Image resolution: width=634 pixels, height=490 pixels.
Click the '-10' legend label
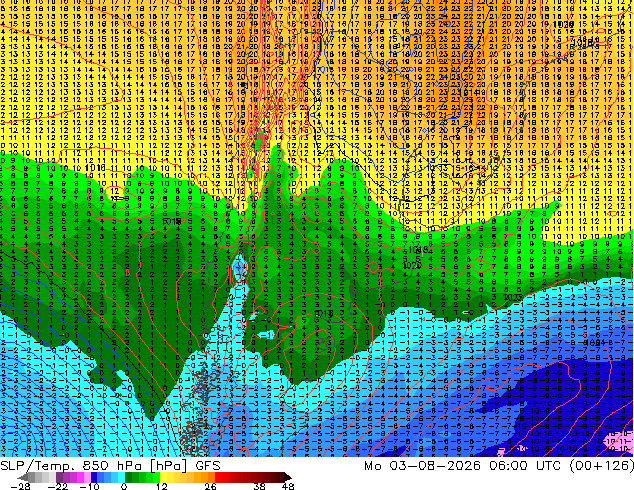click(x=89, y=486)
